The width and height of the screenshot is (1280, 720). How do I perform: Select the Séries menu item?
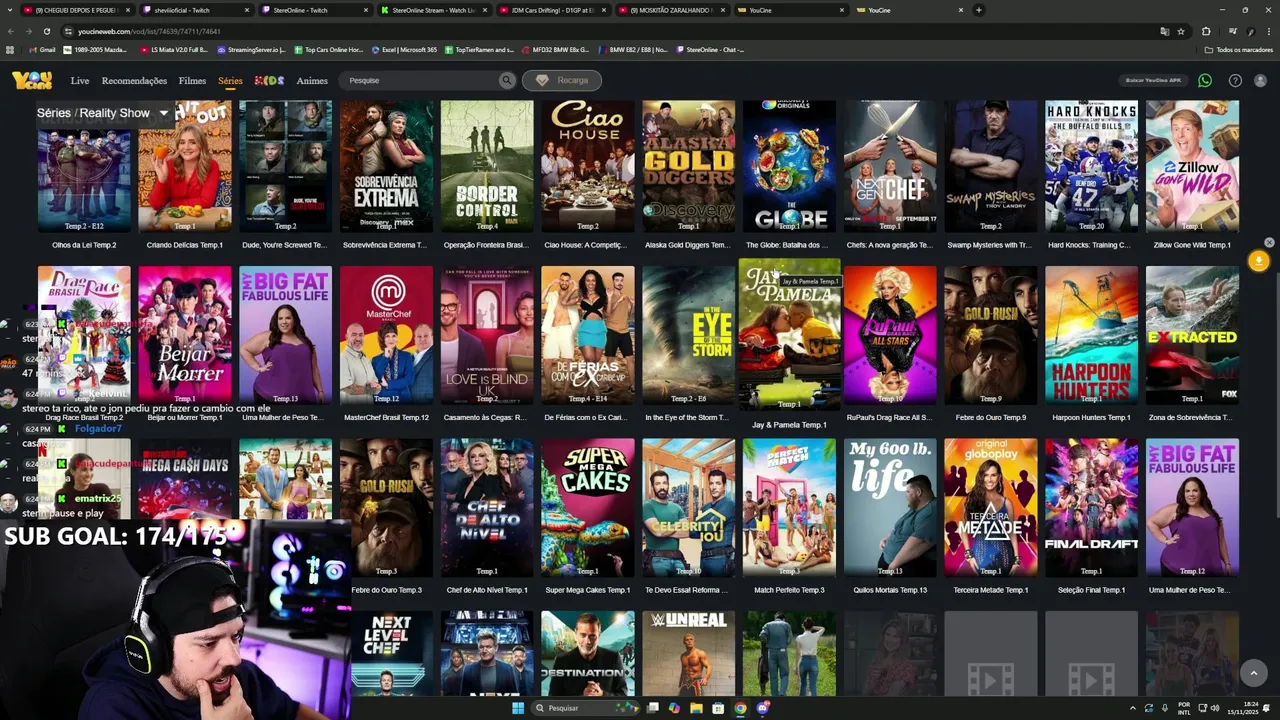pos(230,80)
